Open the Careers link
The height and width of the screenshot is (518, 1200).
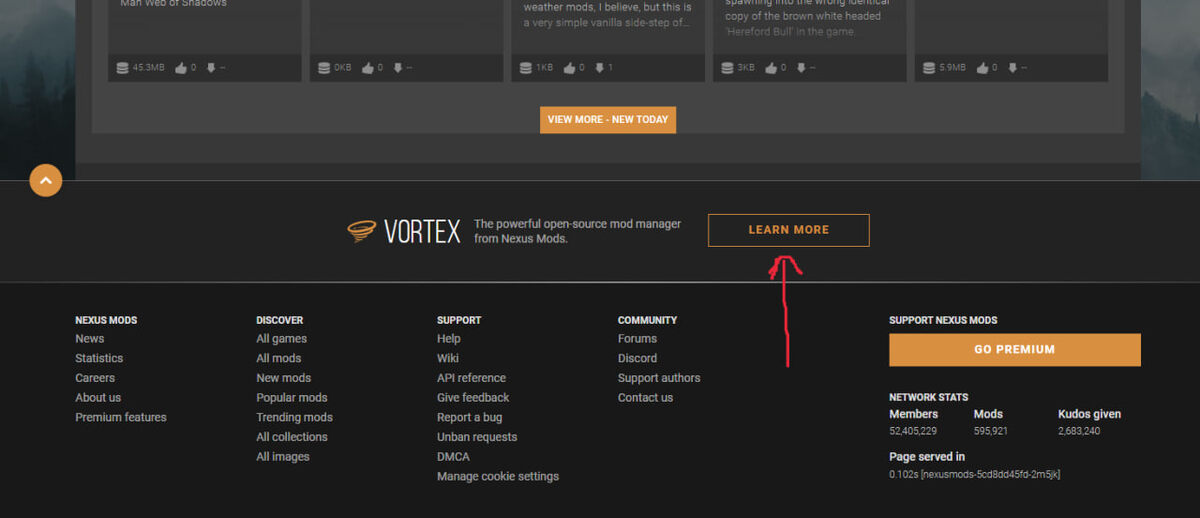[x=95, y=378]
